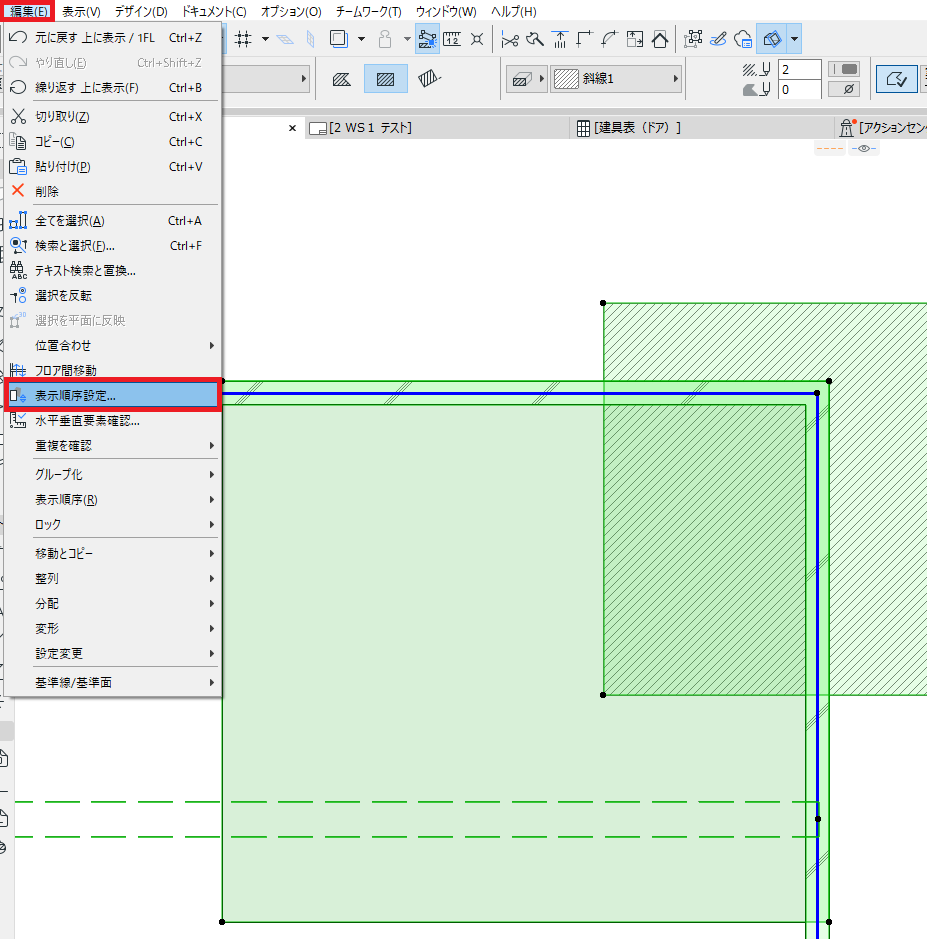Open the 斜線1 fill pattern dropdown
927x939 pixels.
click(x=616, y=79)
